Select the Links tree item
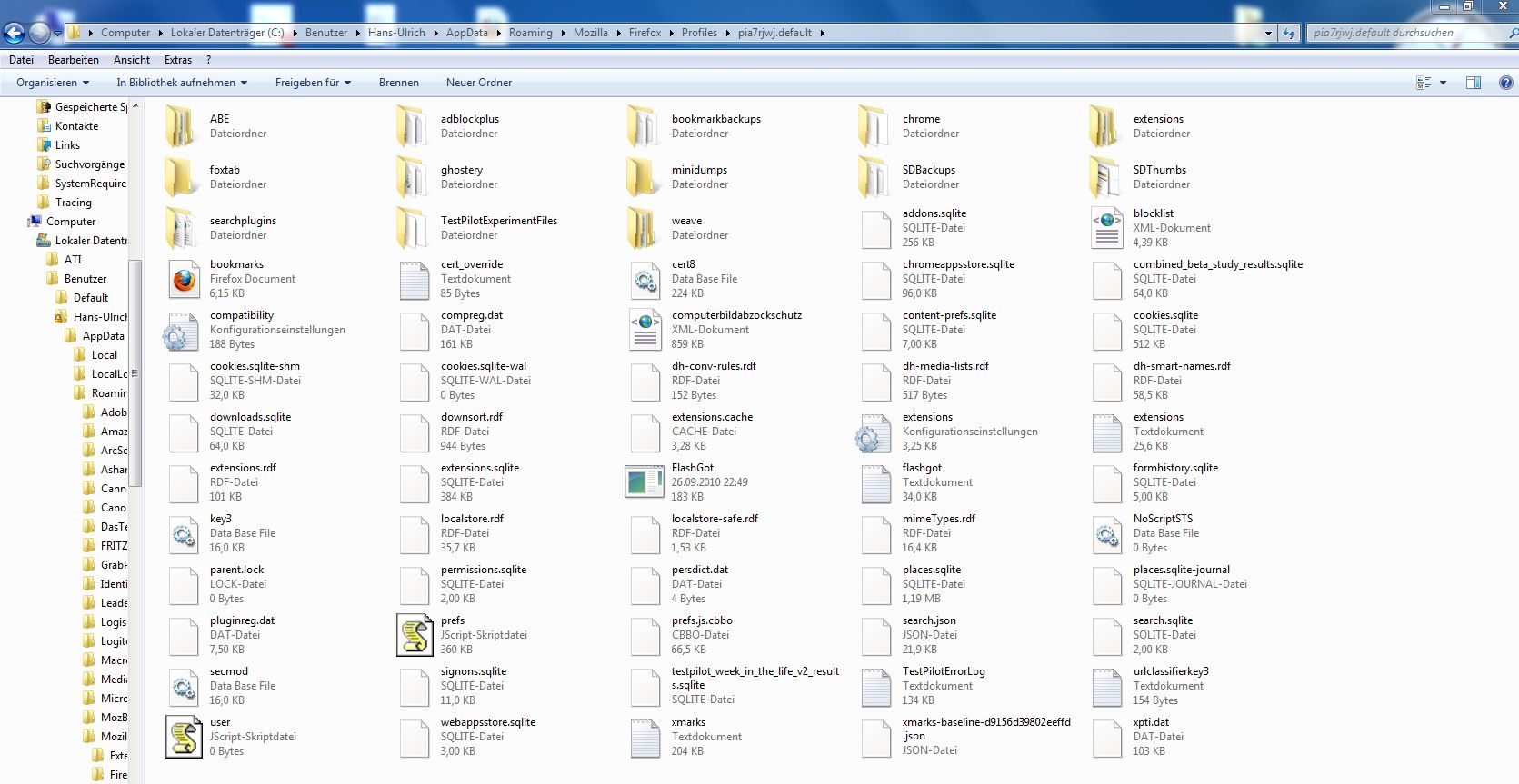 coord(67,145)
